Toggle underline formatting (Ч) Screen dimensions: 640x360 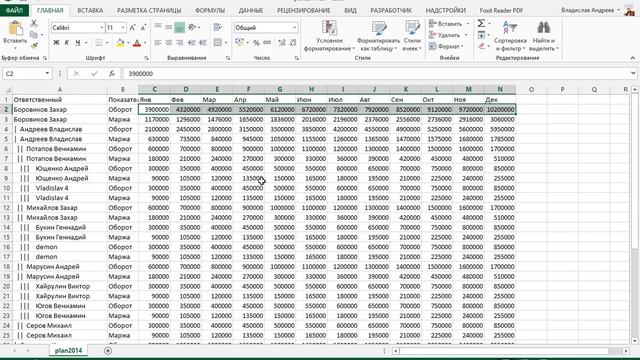(78, 42)
